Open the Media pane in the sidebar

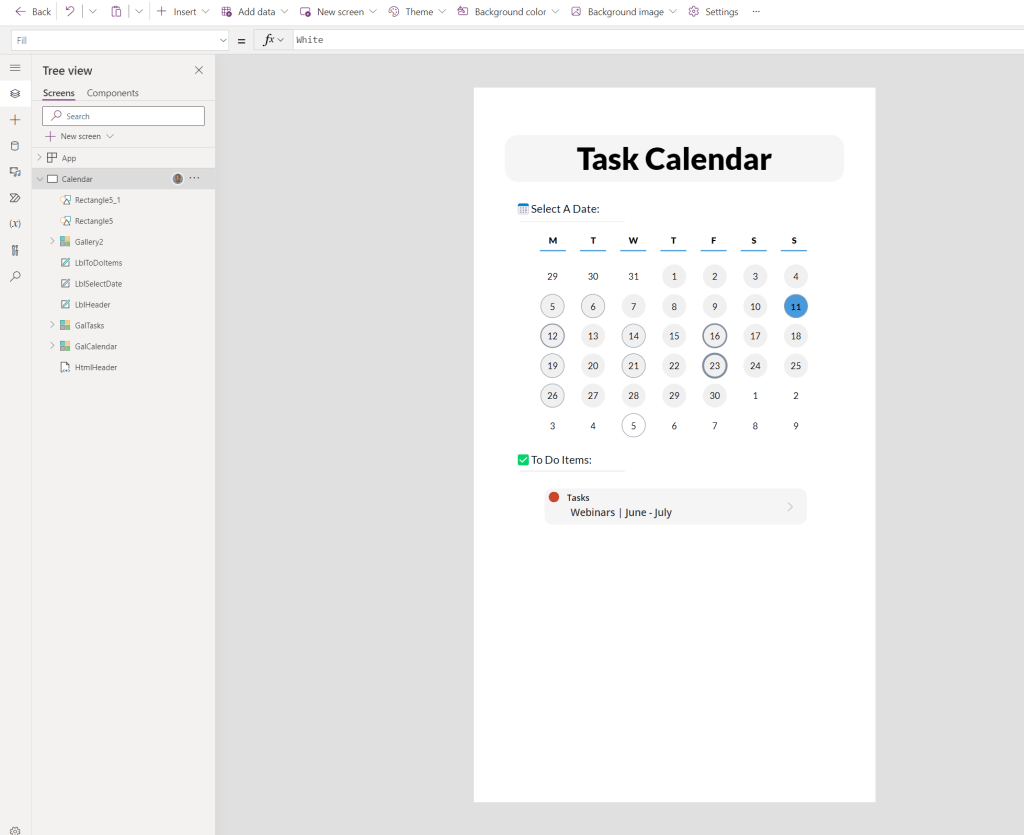click(x=15, y=172)
